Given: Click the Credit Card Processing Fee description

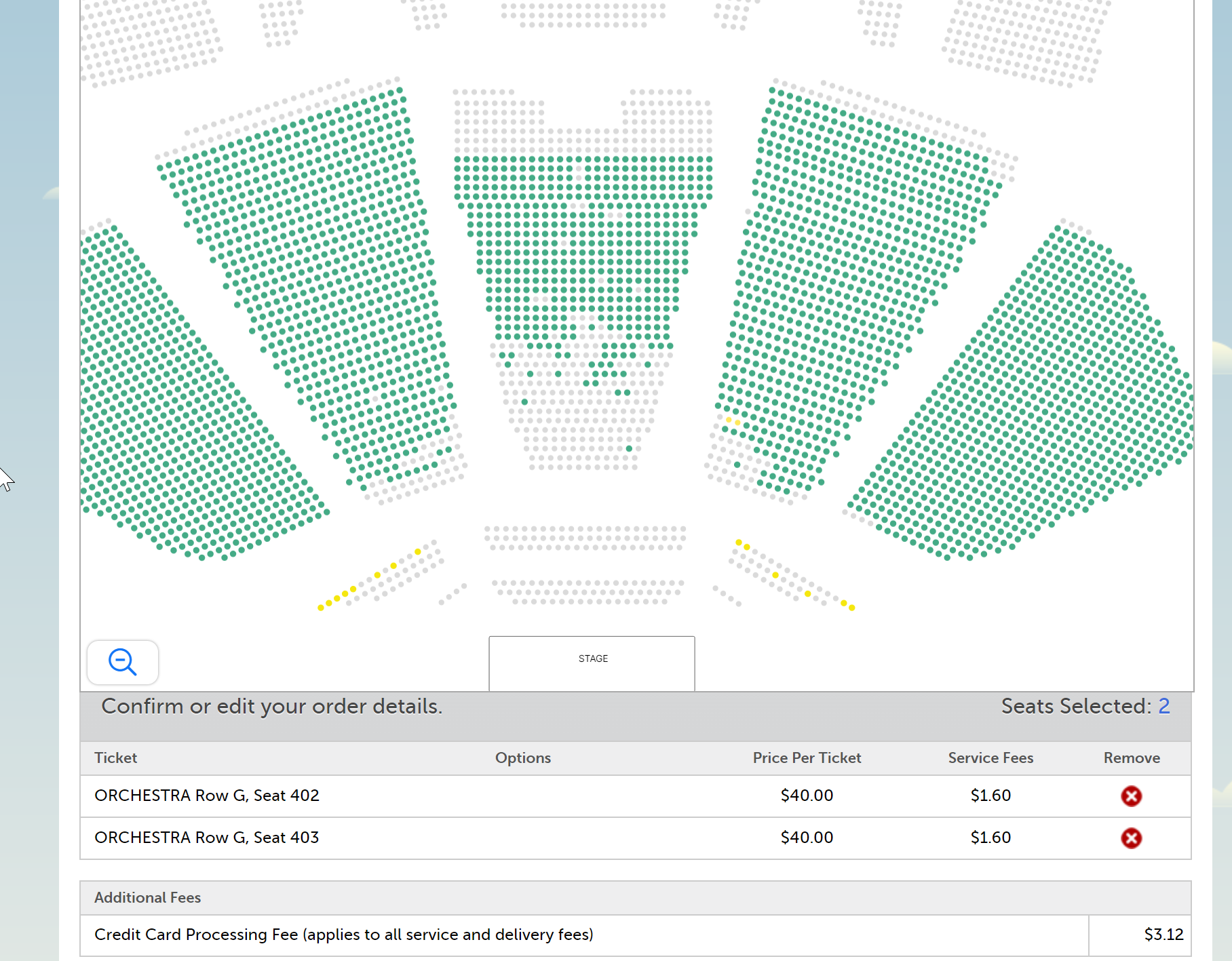Looking at the screenshot, I should tap(344, 935).
